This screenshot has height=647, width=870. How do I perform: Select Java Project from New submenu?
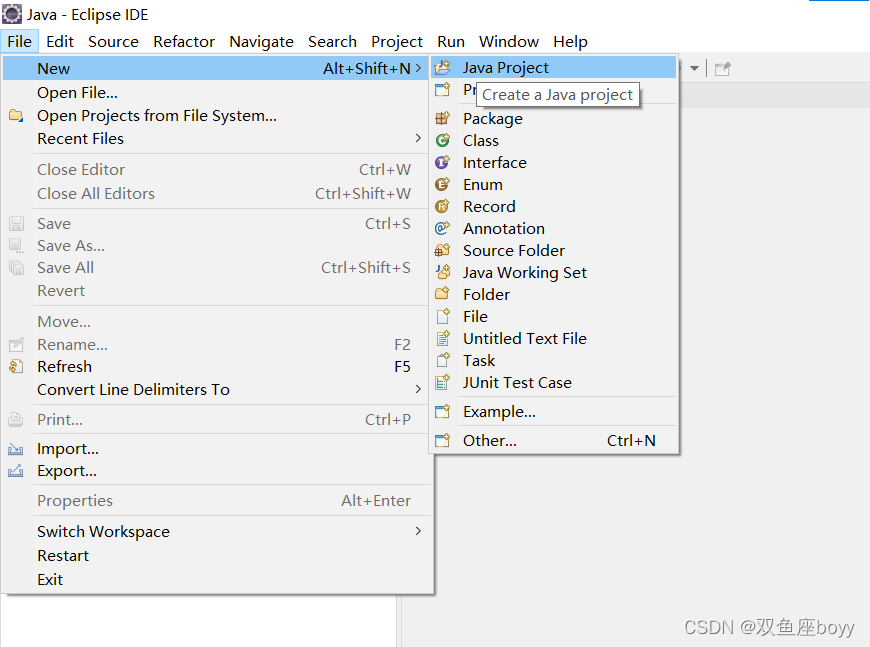(554, 68)
